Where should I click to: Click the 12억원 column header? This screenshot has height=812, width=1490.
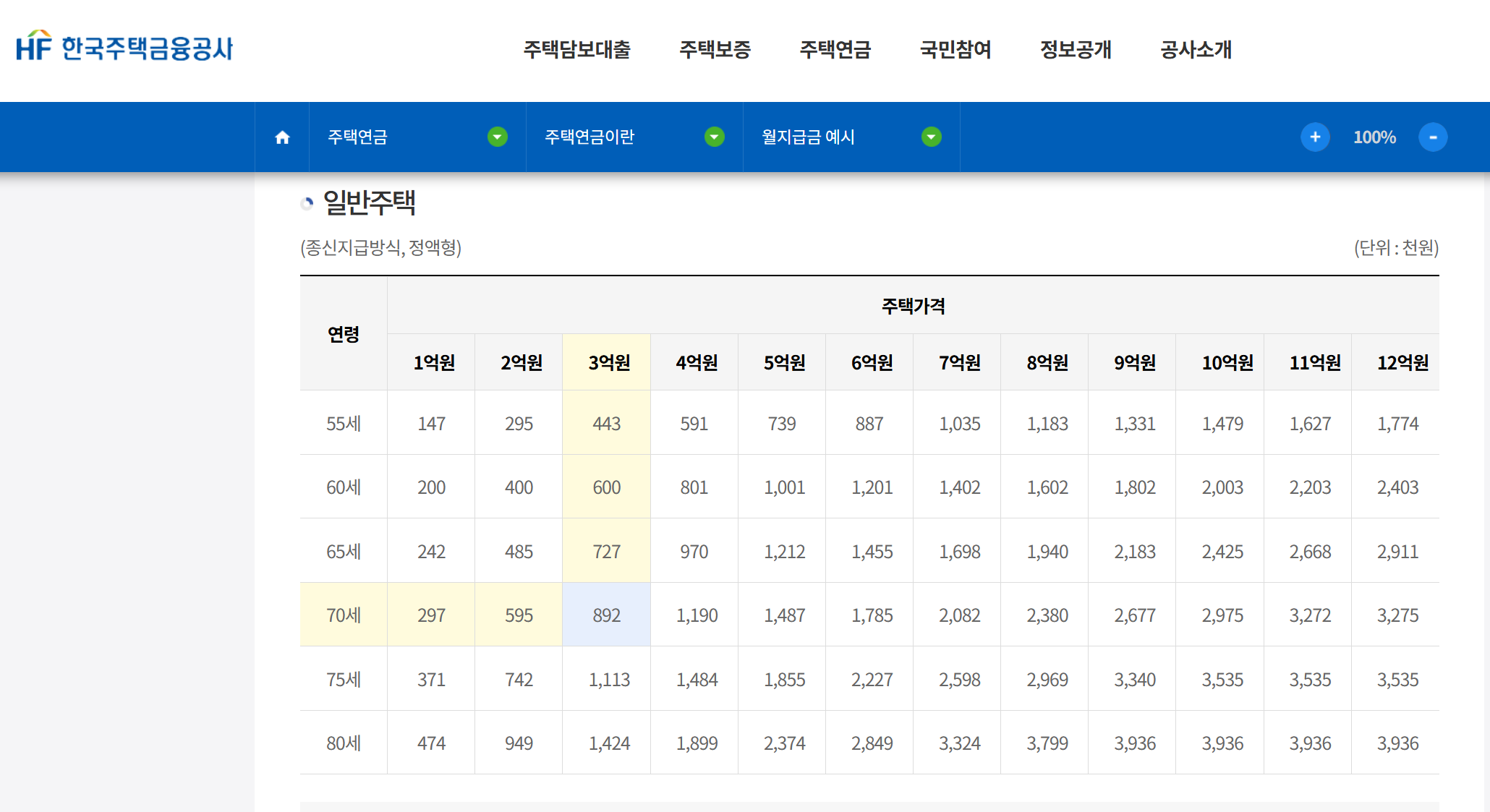(x=1402, y=362)
